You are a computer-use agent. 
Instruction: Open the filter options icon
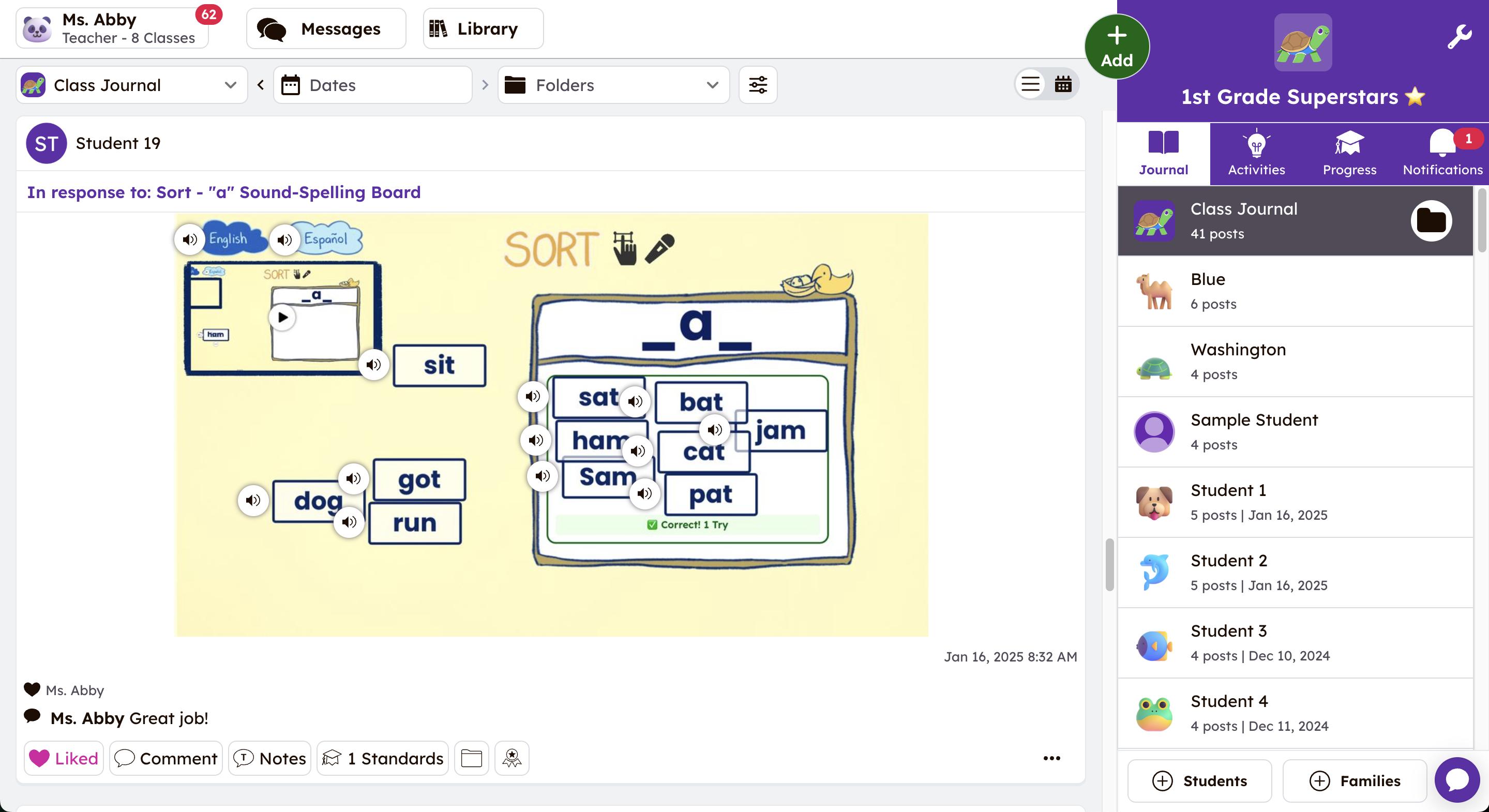pyautogui.click(x=757, y=85)
